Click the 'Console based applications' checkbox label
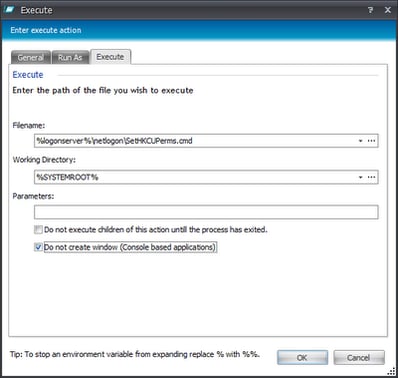Viewport: 398px width, 378px height. point(130,247)
